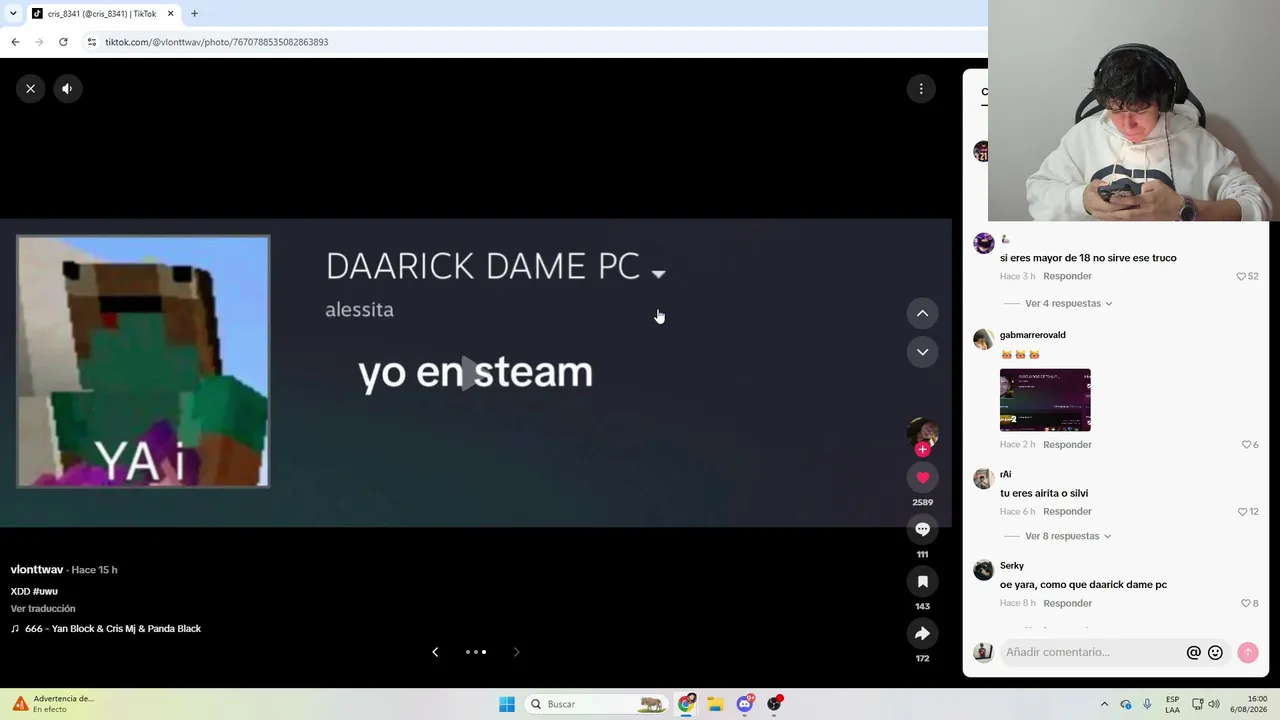
Task: Mute the post's sound
Action: click(67, 89)
